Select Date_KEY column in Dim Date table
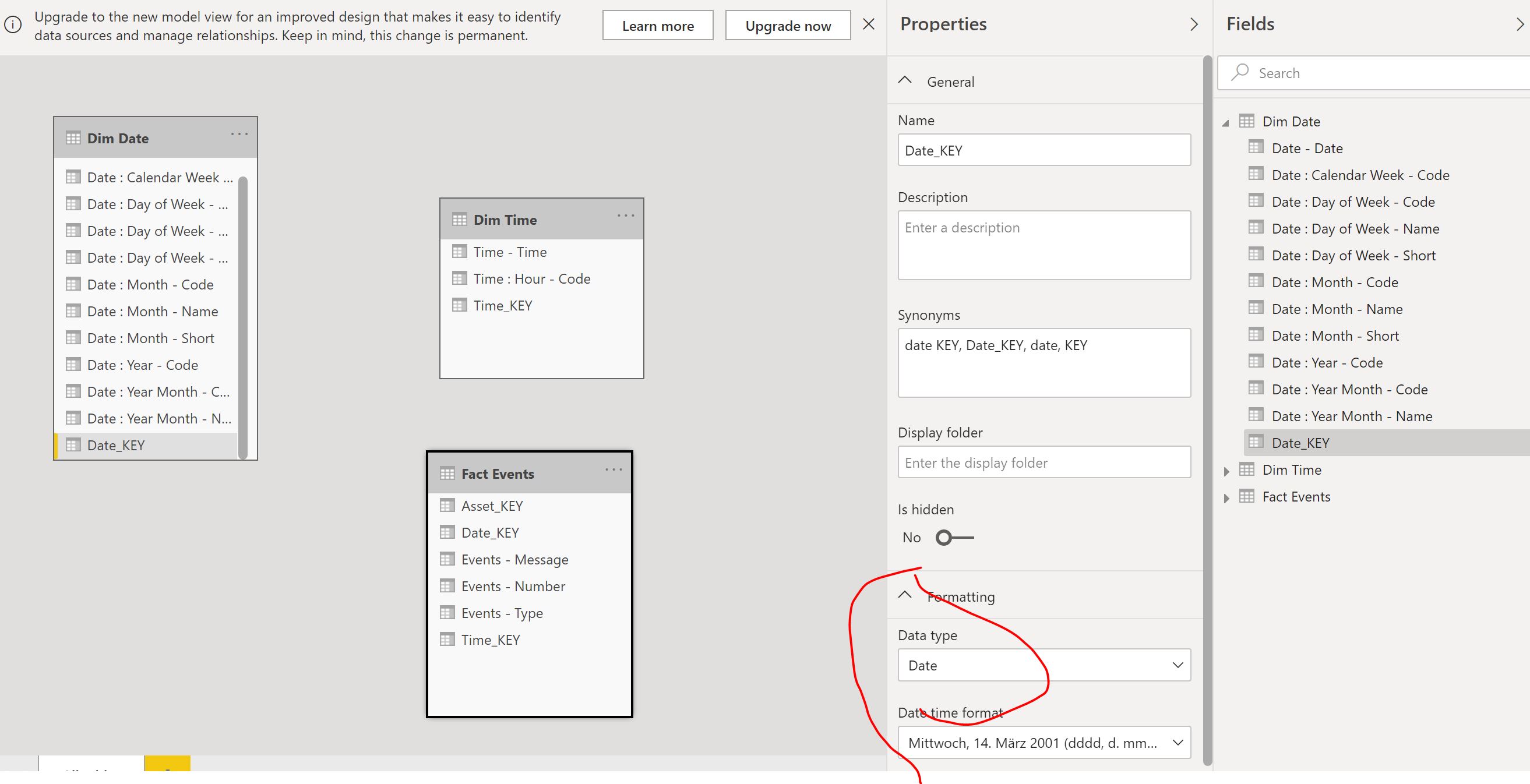 click(146, 446)
